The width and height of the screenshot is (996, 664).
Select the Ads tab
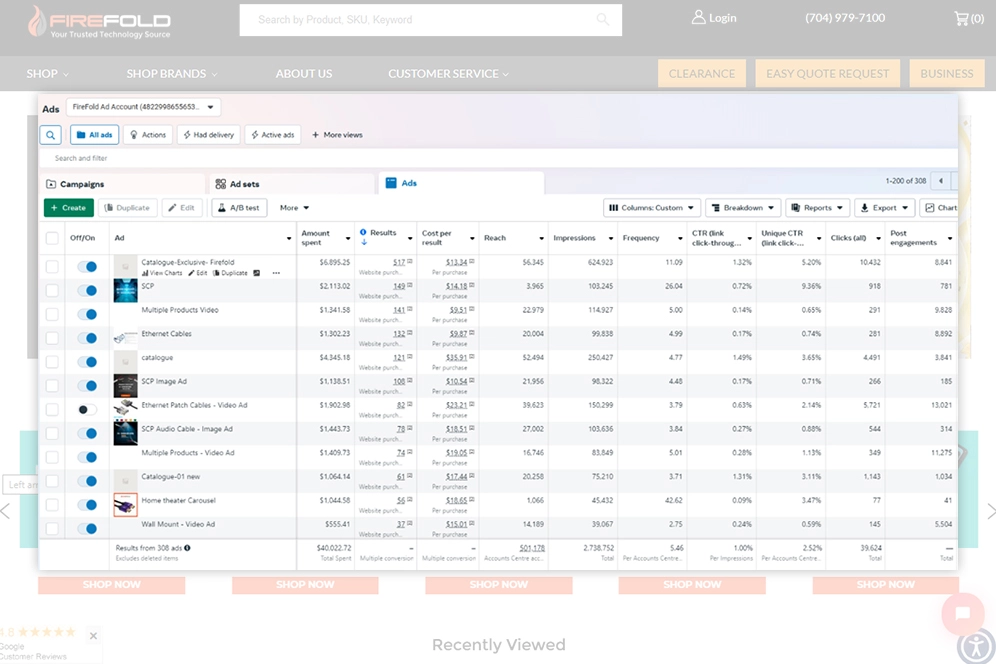click(462, 183)
